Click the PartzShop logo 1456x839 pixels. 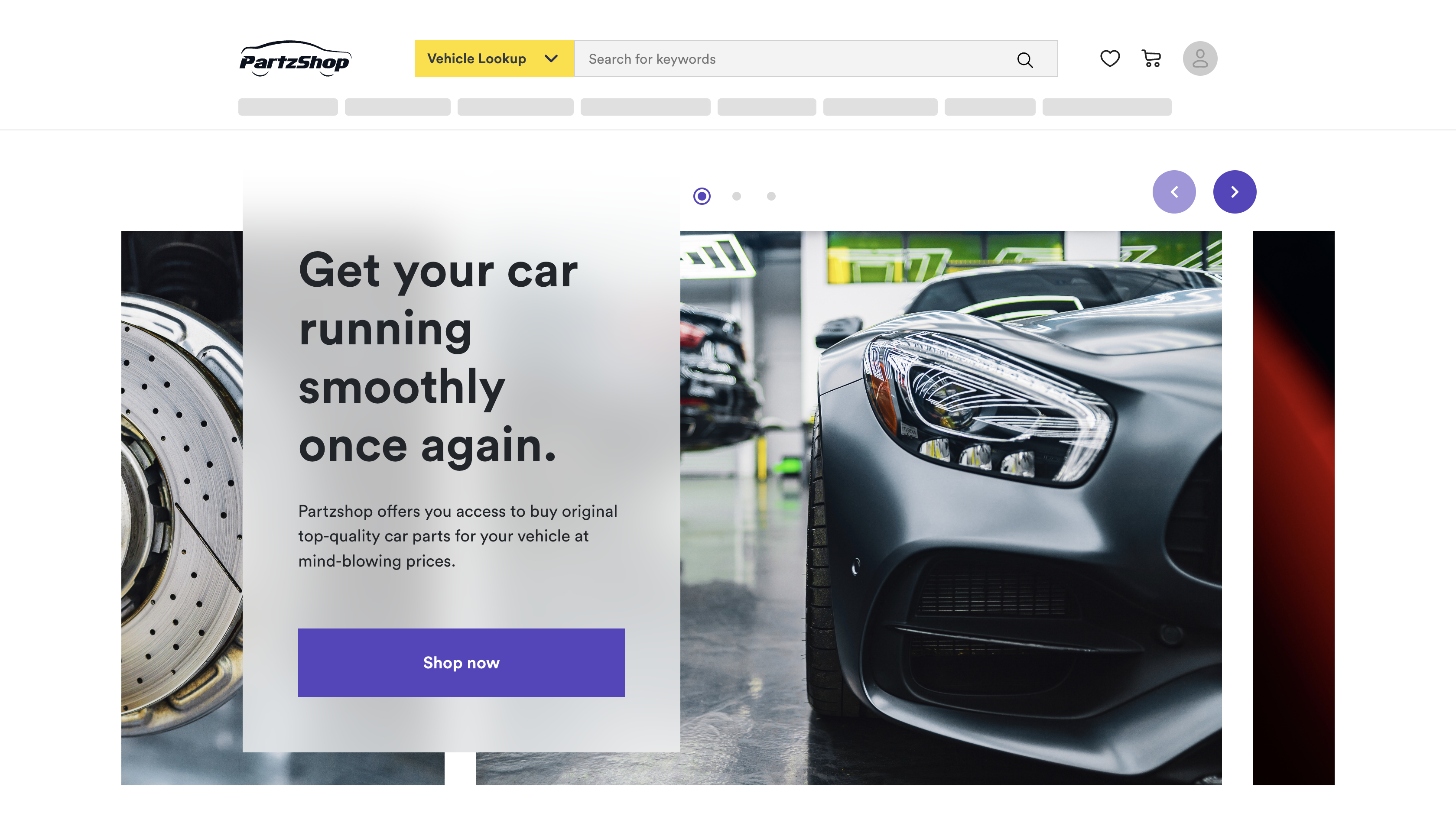pyautogui.click(x=295, y=58)
